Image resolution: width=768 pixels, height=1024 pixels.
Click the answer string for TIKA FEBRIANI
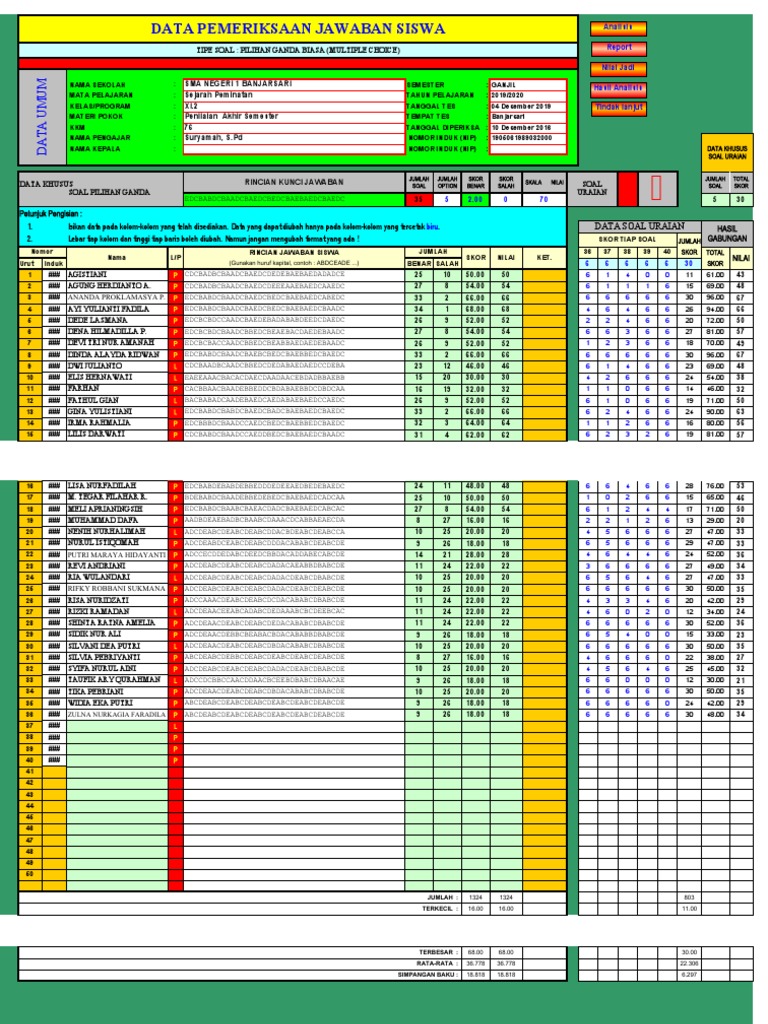(264, 692)
